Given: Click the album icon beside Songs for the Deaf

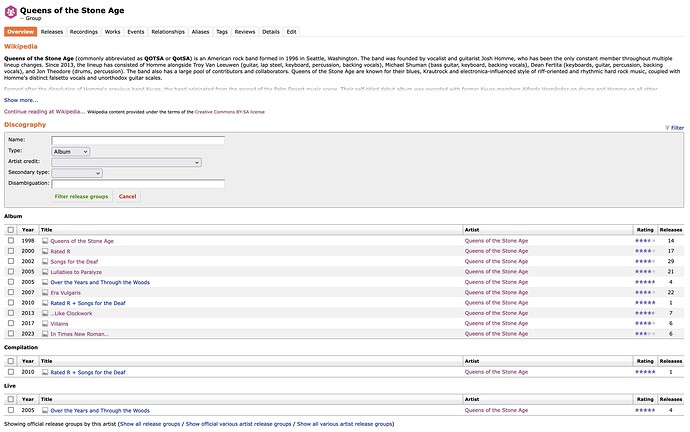Looking at the screenshot, I should point(45,261).
